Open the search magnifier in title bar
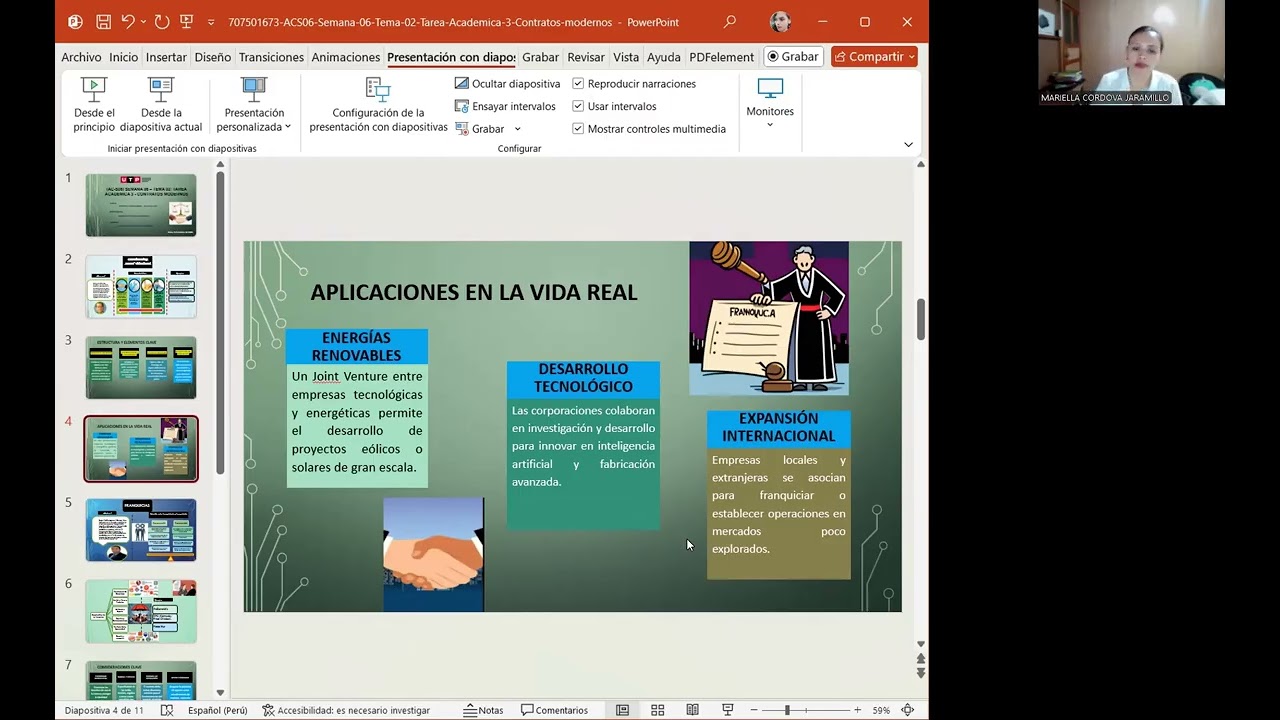This screenshot has width=1280, height=720. [730, 22]
